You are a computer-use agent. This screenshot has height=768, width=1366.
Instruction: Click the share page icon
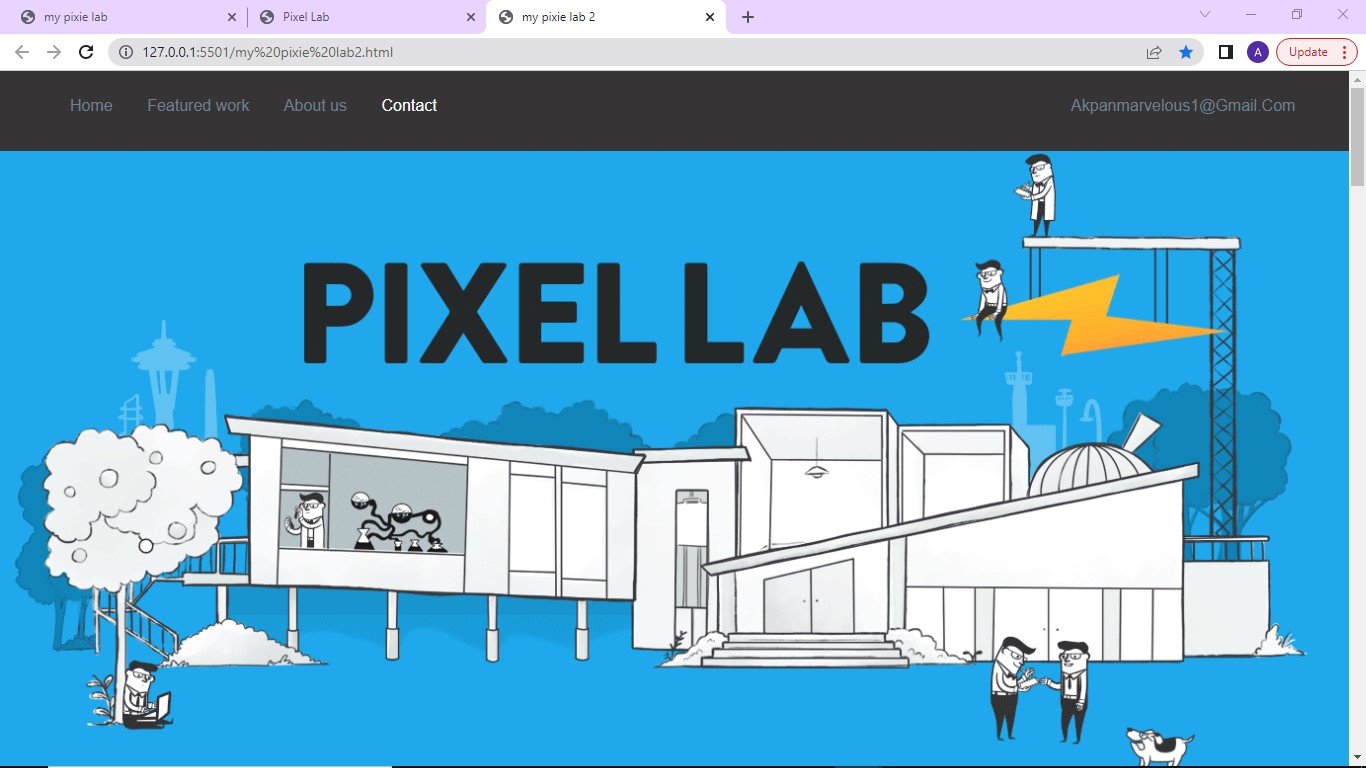(x=1154, y=52)
